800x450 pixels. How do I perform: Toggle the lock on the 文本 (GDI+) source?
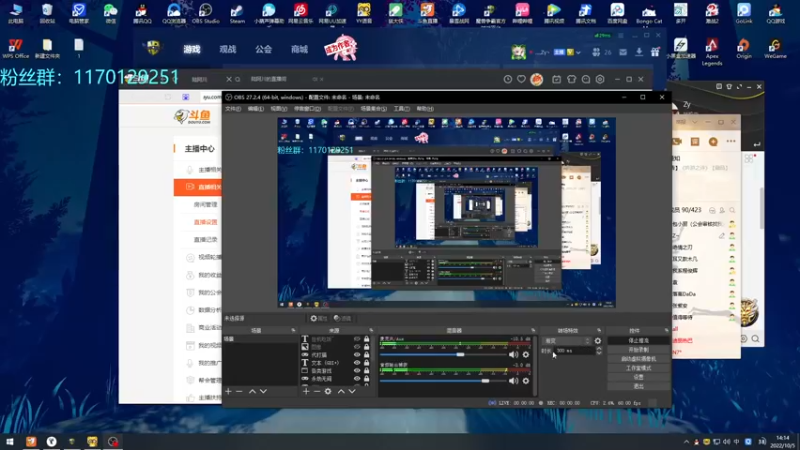[x=366, y=363]
